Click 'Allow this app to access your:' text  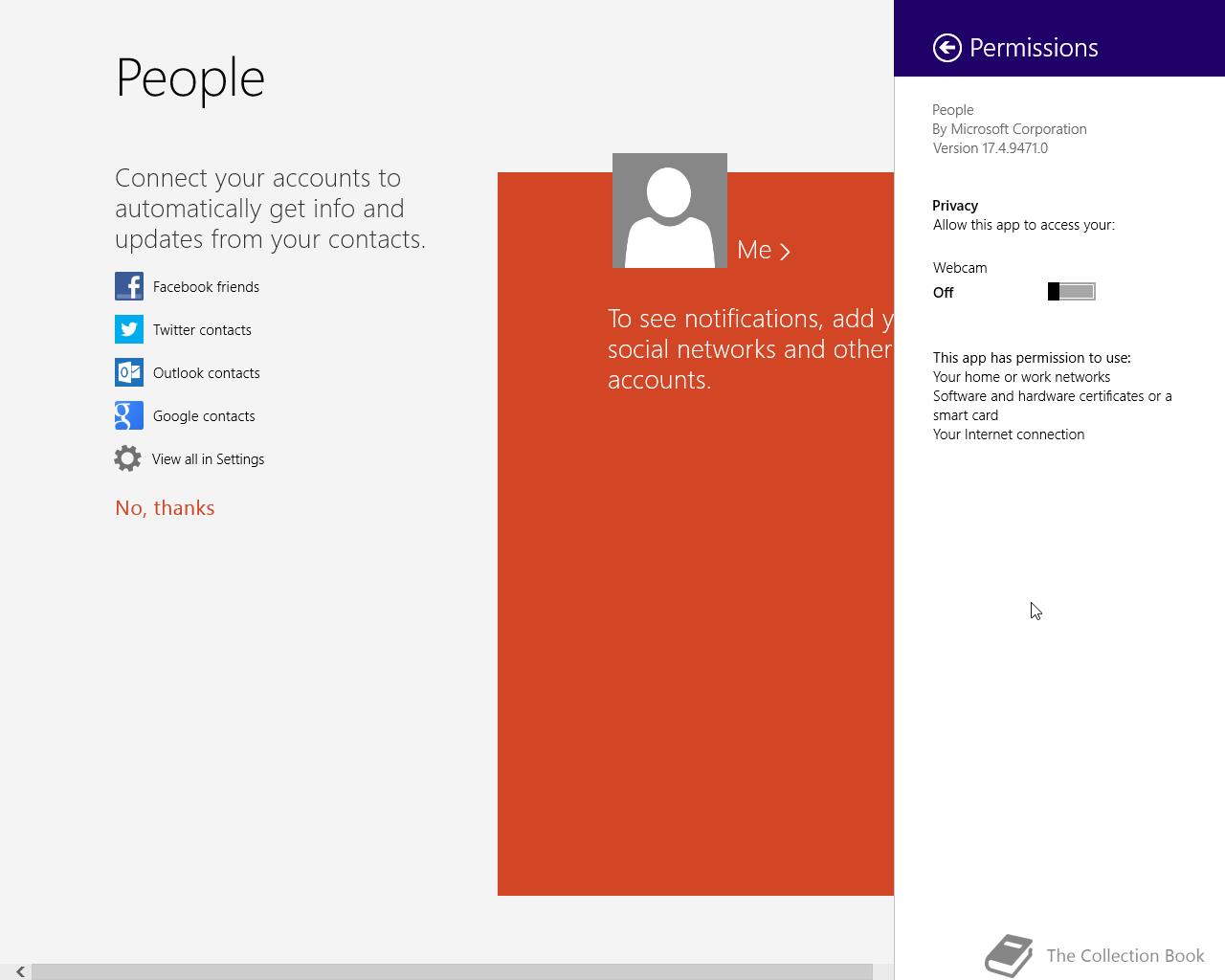pyautogui.click(x=1024, y=225)
